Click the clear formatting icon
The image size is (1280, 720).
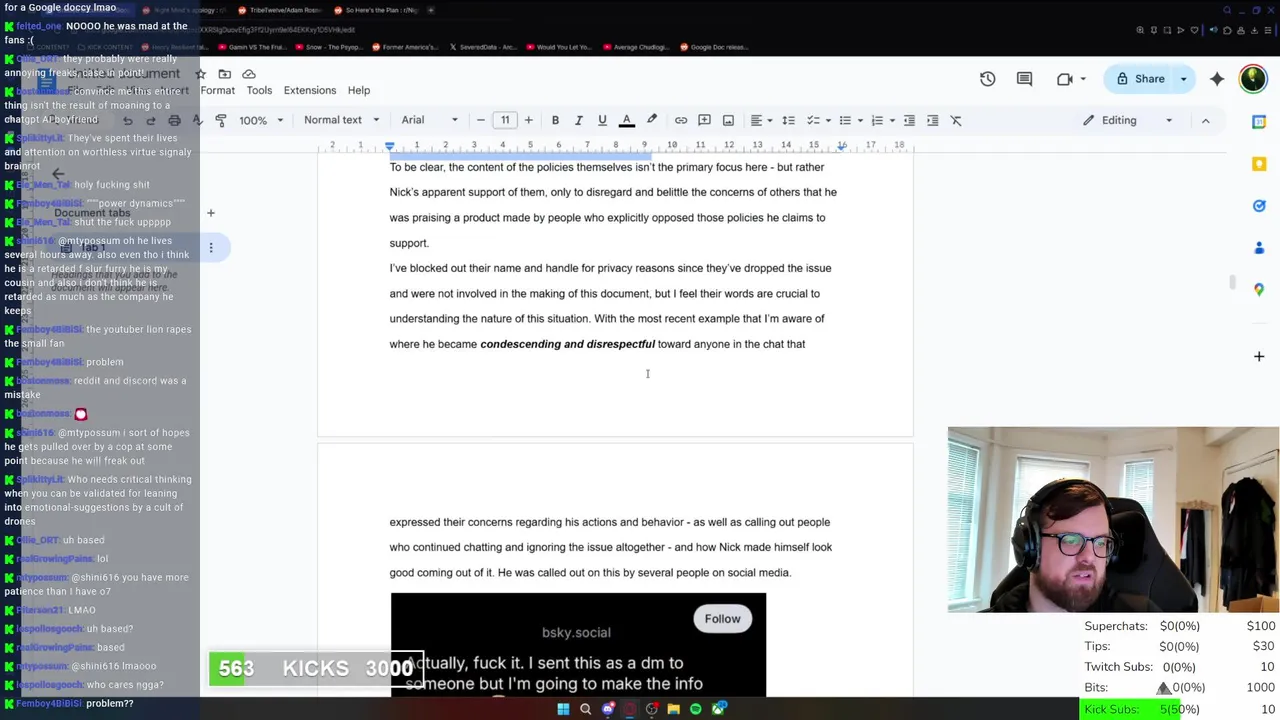[x=956, y=120]
